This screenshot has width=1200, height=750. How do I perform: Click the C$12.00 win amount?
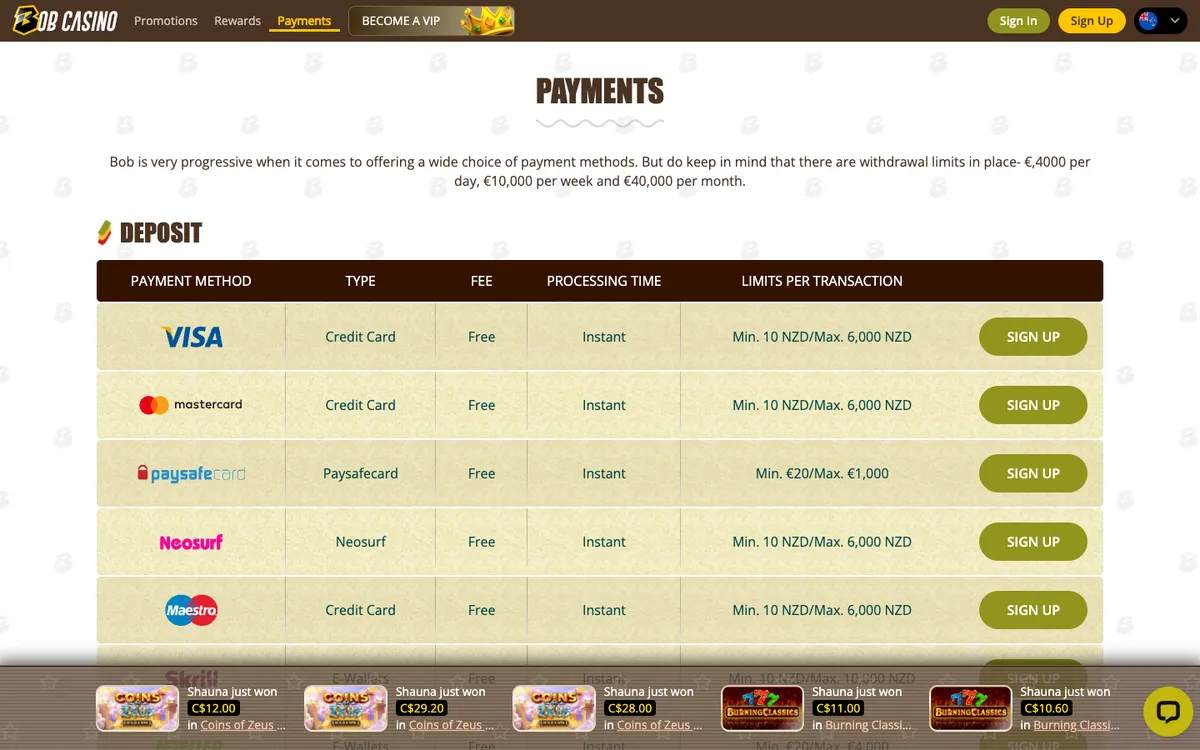[213, 708]
